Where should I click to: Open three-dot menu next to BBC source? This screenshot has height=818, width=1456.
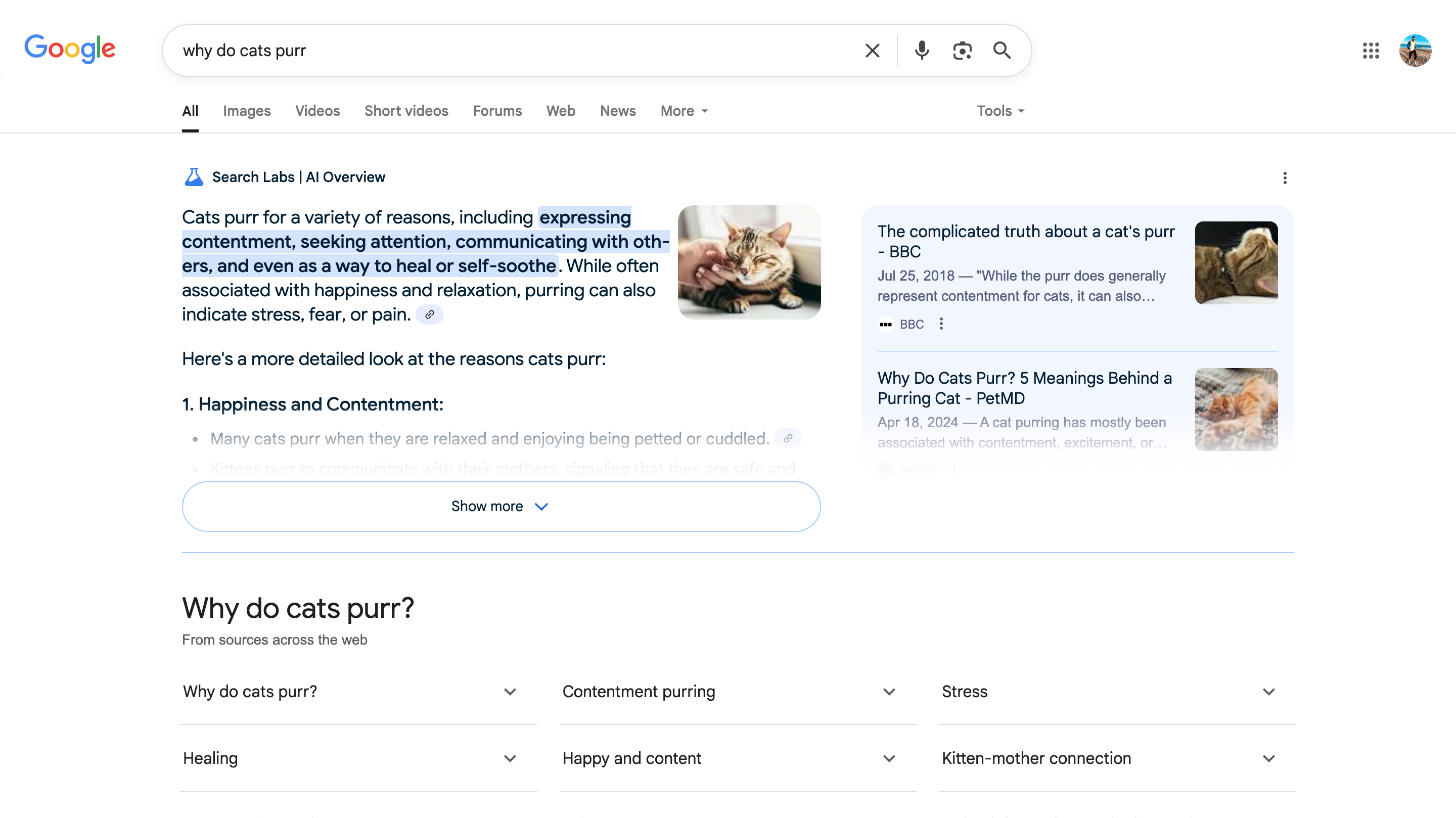coord(941,324)
